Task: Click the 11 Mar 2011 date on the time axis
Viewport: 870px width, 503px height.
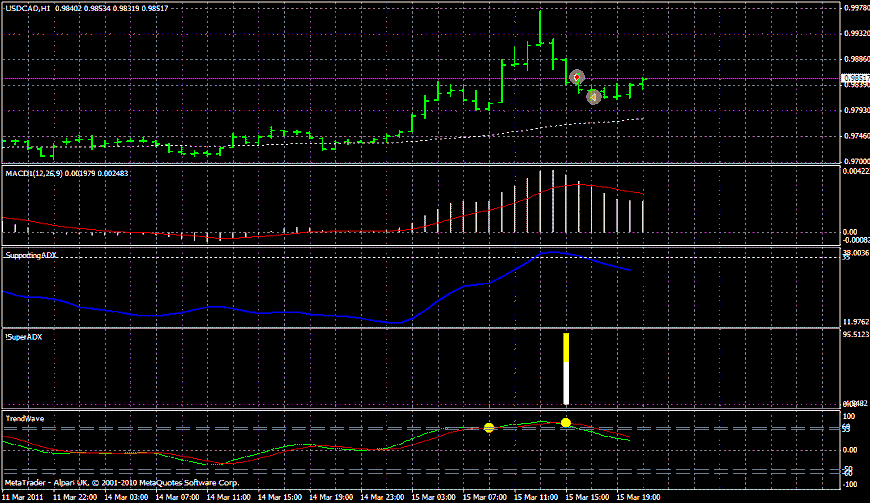Action: click(22, 496)
